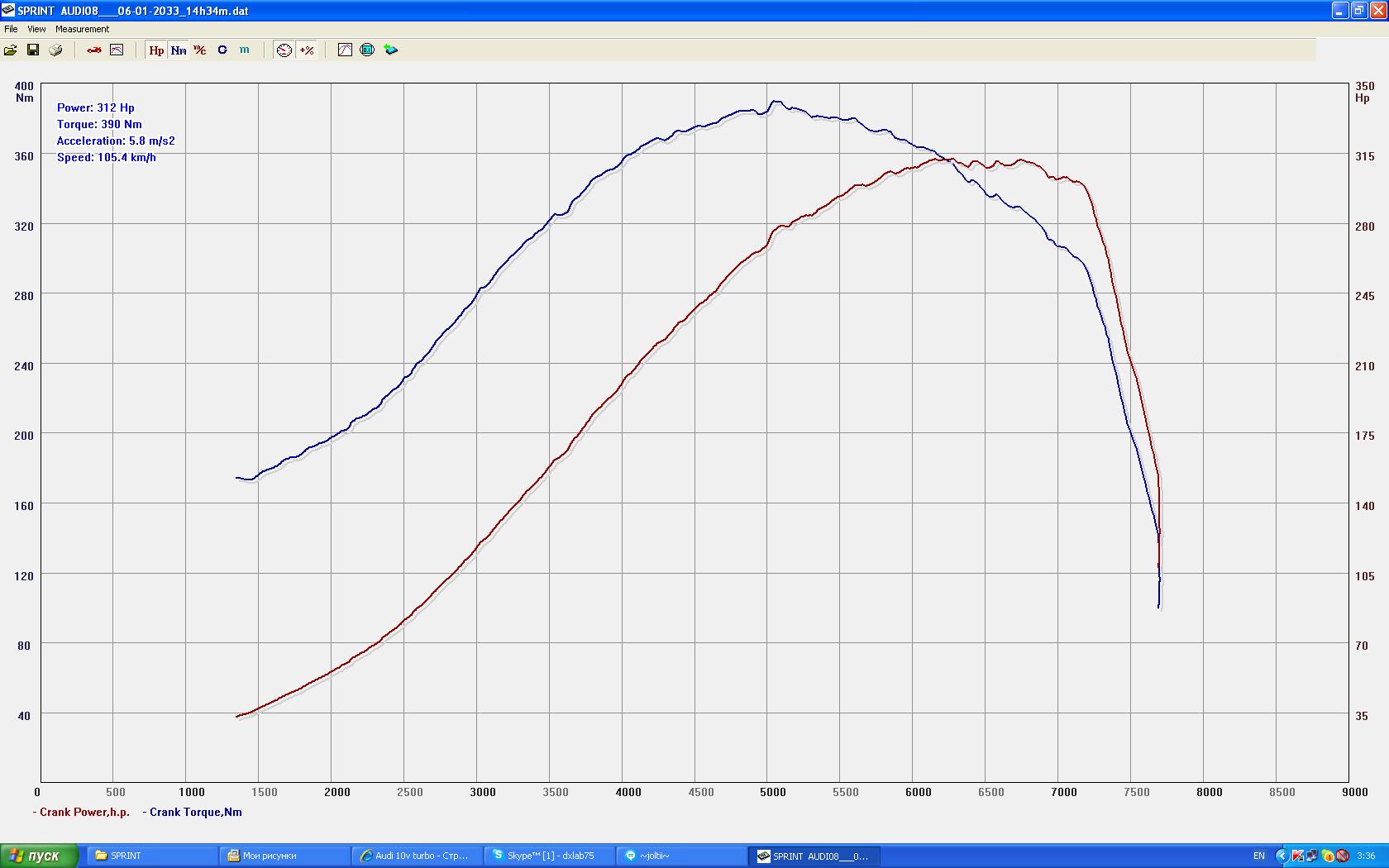Image resolution: width=1389 pixels, height=868 pixels.
Task: Open the пуск Start button
Action: (39, 856)
